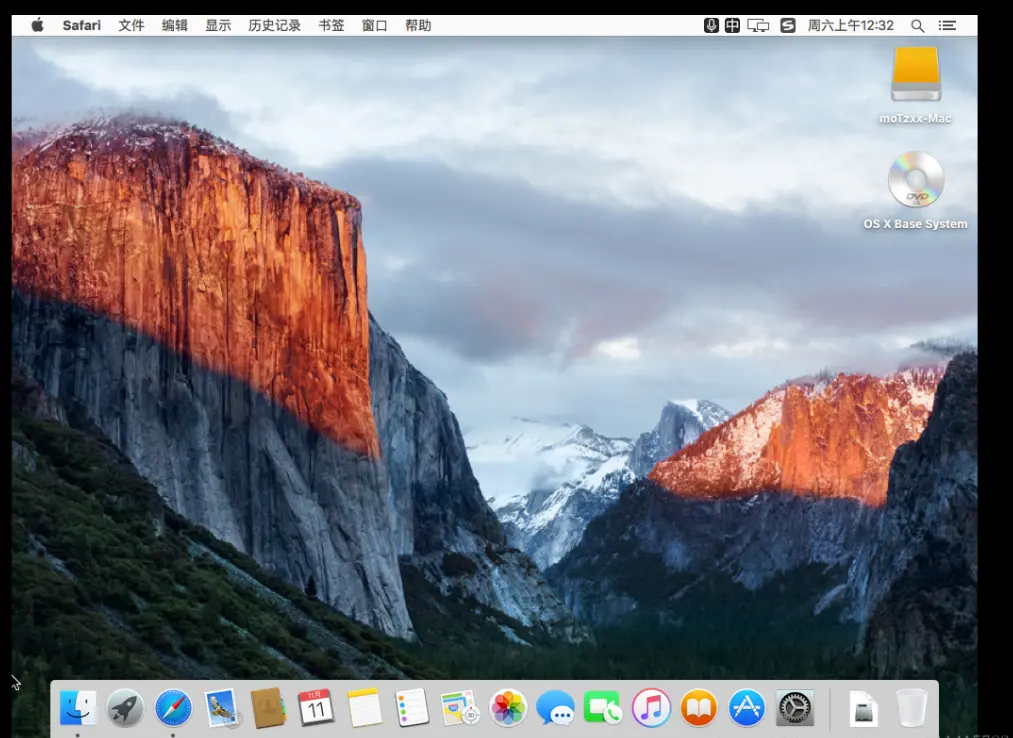Viewport: 1013px width, 738px height.
Task: Click the moTzxx-Mac drive label
Action: coord(915,118)
